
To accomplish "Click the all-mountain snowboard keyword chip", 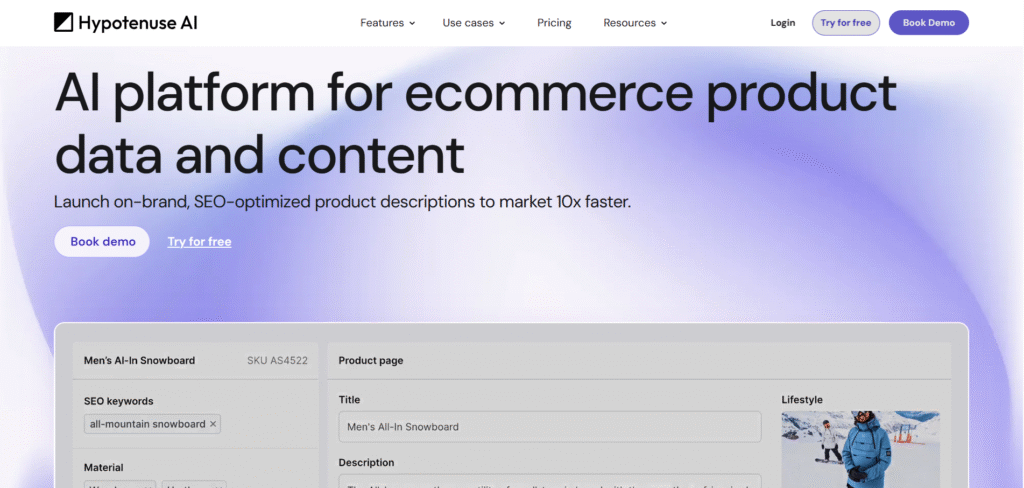I will pyautogui.click(x=147, y=424).
